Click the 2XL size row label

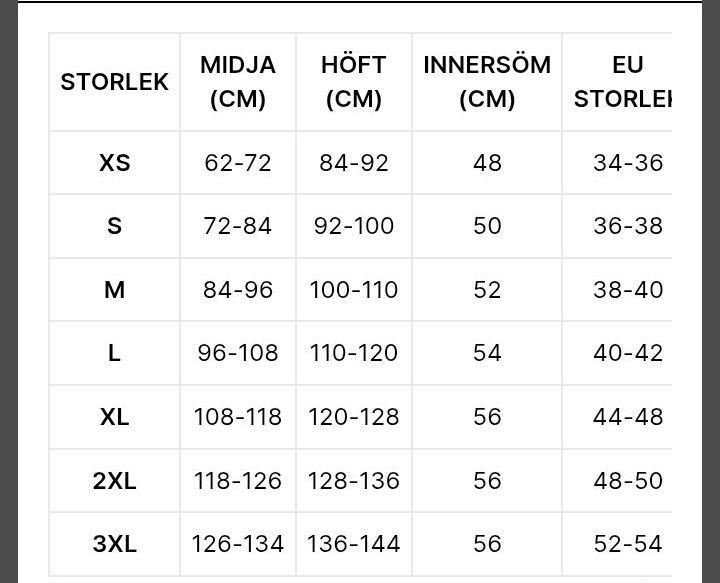tap(114, 481)
